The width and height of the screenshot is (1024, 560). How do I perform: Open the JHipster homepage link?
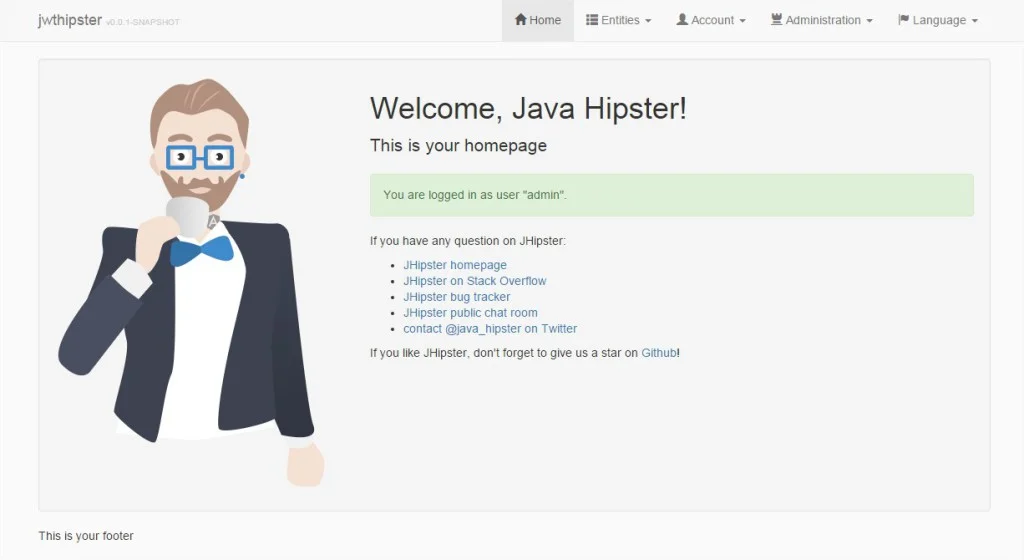pos(455,265)
